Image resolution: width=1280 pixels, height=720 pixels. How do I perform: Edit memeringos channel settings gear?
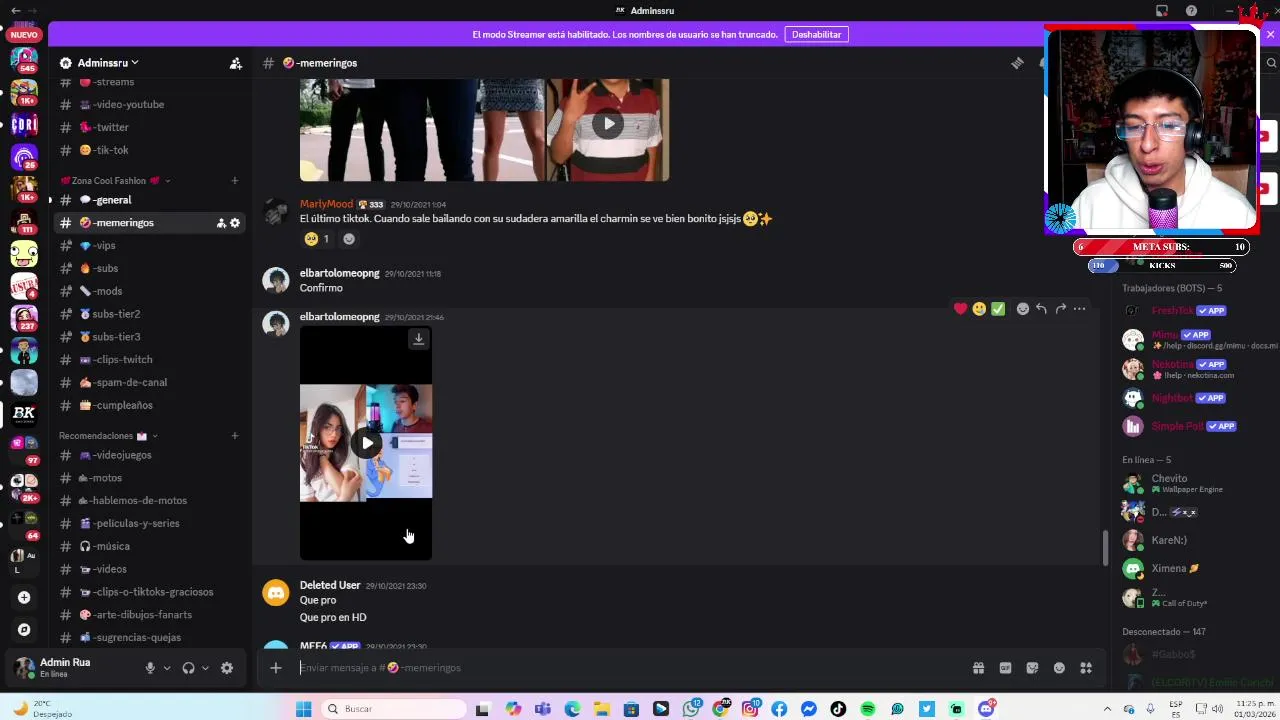click(x=235, y=223)
